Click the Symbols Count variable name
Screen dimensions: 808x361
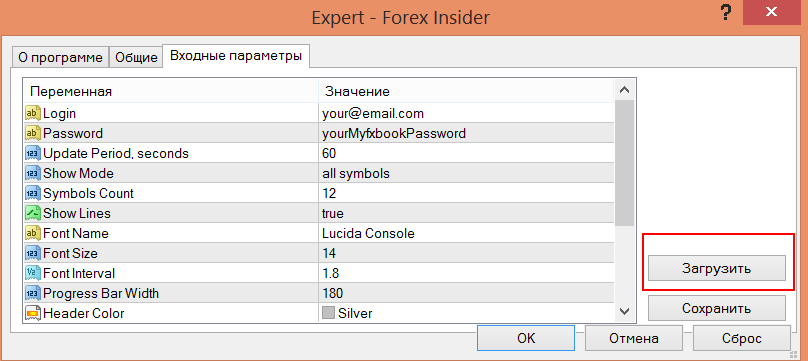pos(88,194)
